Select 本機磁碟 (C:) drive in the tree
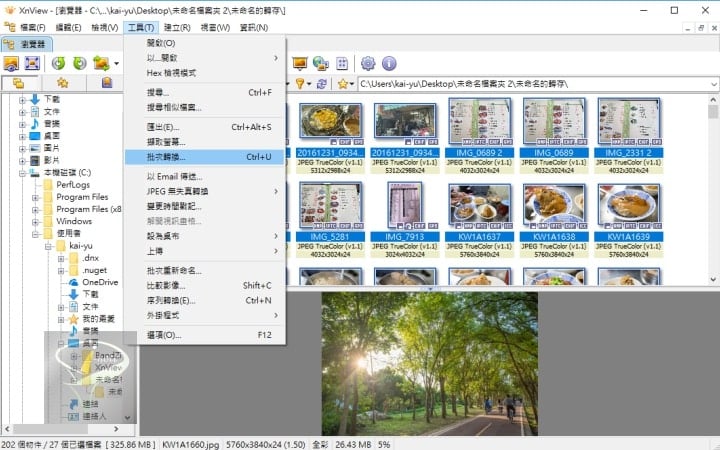720x450 pixels. (x=60, y=173)
